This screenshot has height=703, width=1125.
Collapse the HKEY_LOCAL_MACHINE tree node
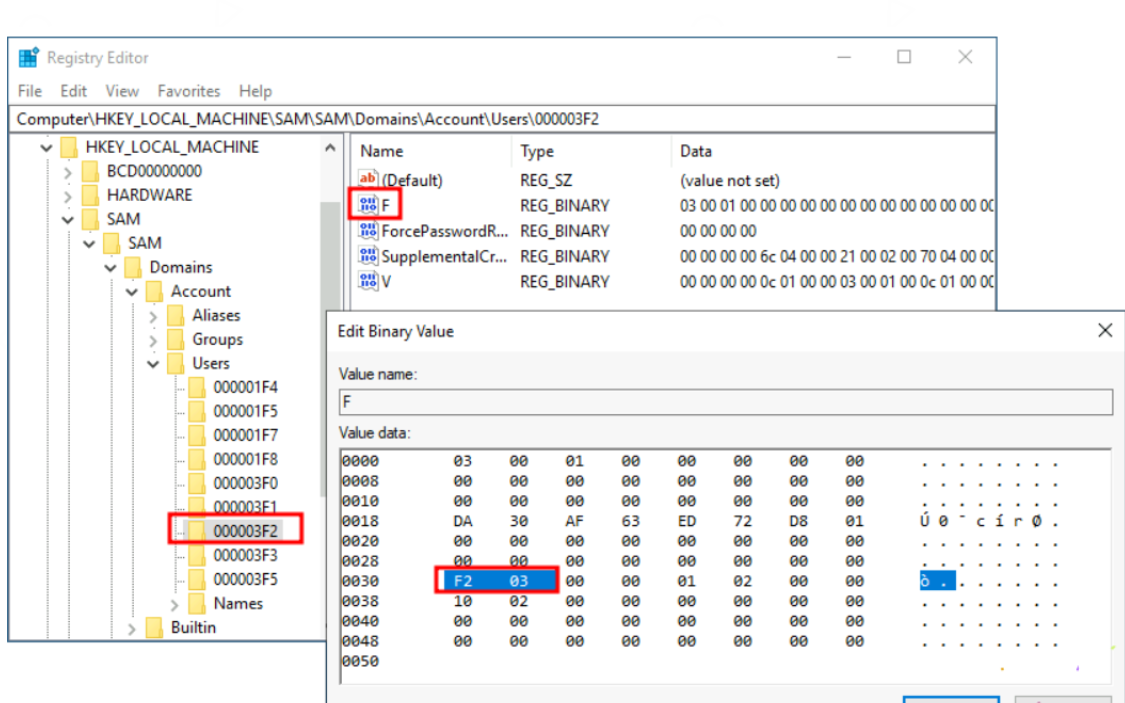pyautogui.click(x=47, y=148)
